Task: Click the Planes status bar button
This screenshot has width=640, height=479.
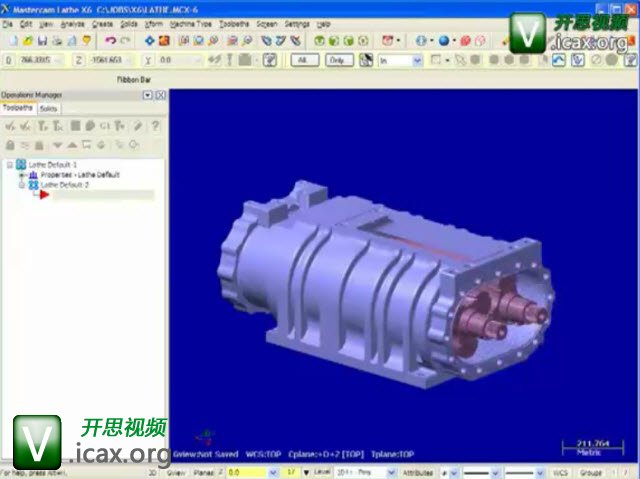Action: click(204, 472)
